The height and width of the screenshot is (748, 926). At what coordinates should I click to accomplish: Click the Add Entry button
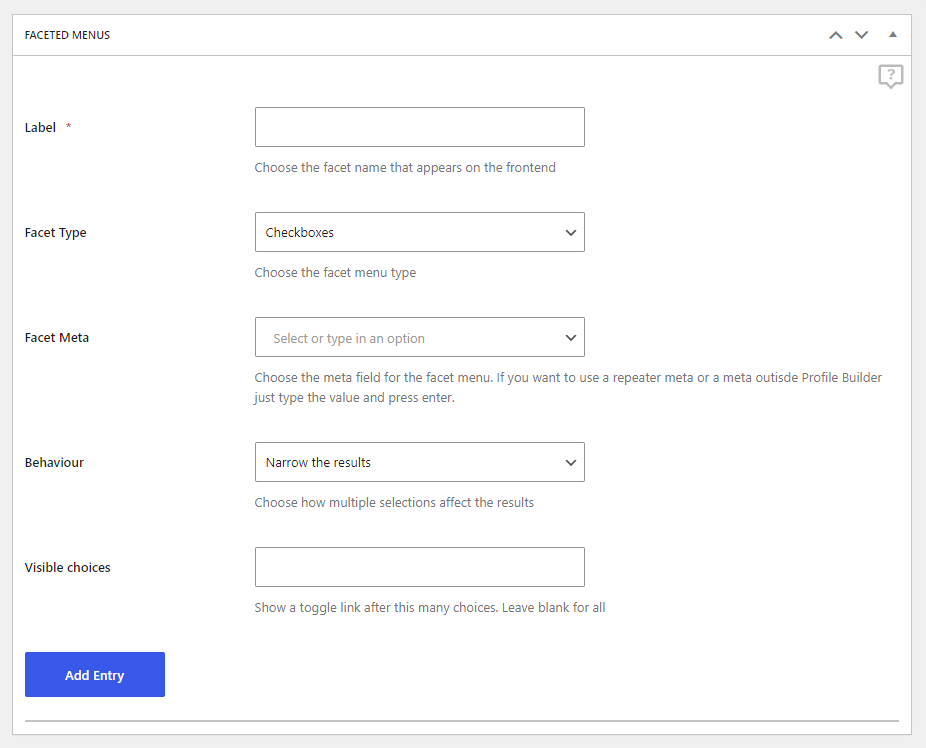95,675
